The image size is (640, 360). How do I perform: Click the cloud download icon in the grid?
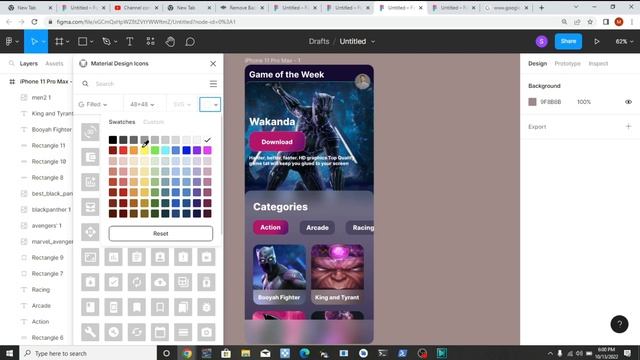160,282
